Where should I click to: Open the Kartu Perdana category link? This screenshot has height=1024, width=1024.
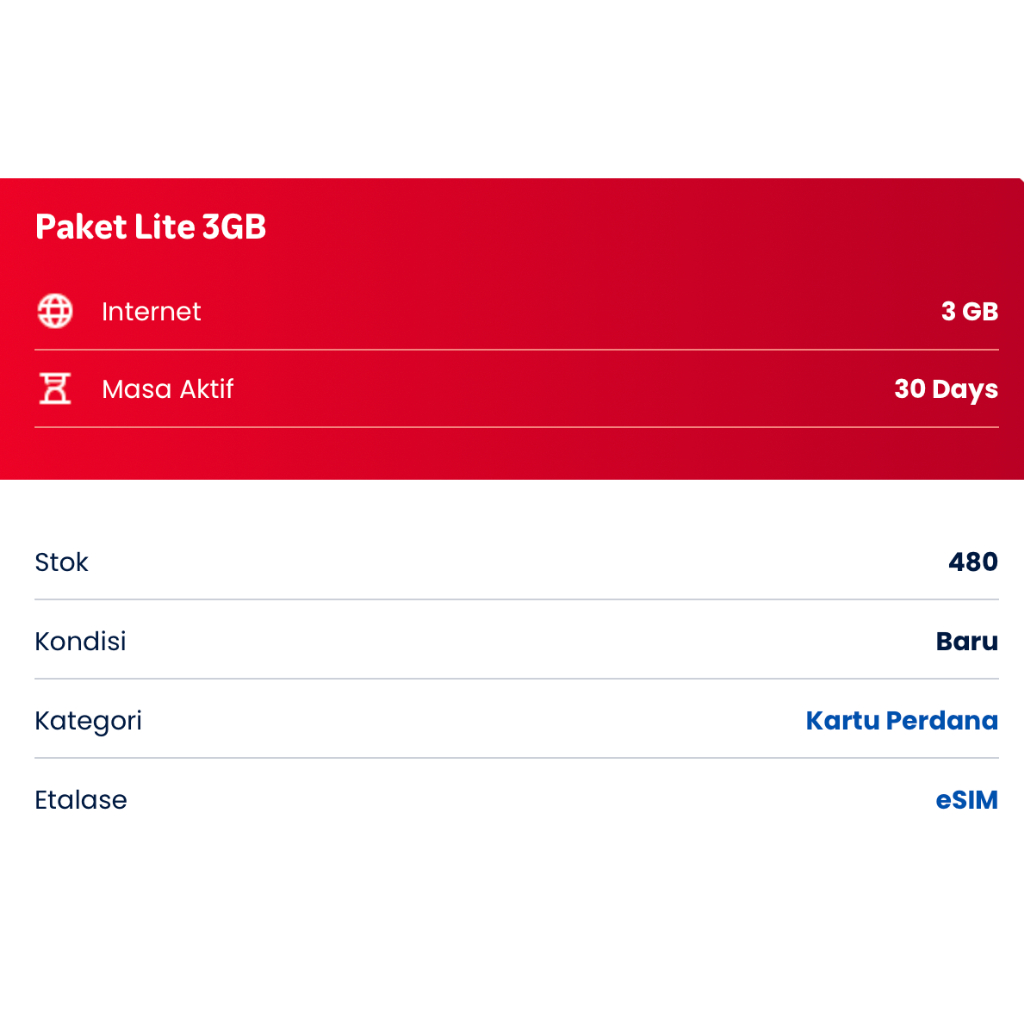coord(901,720)
